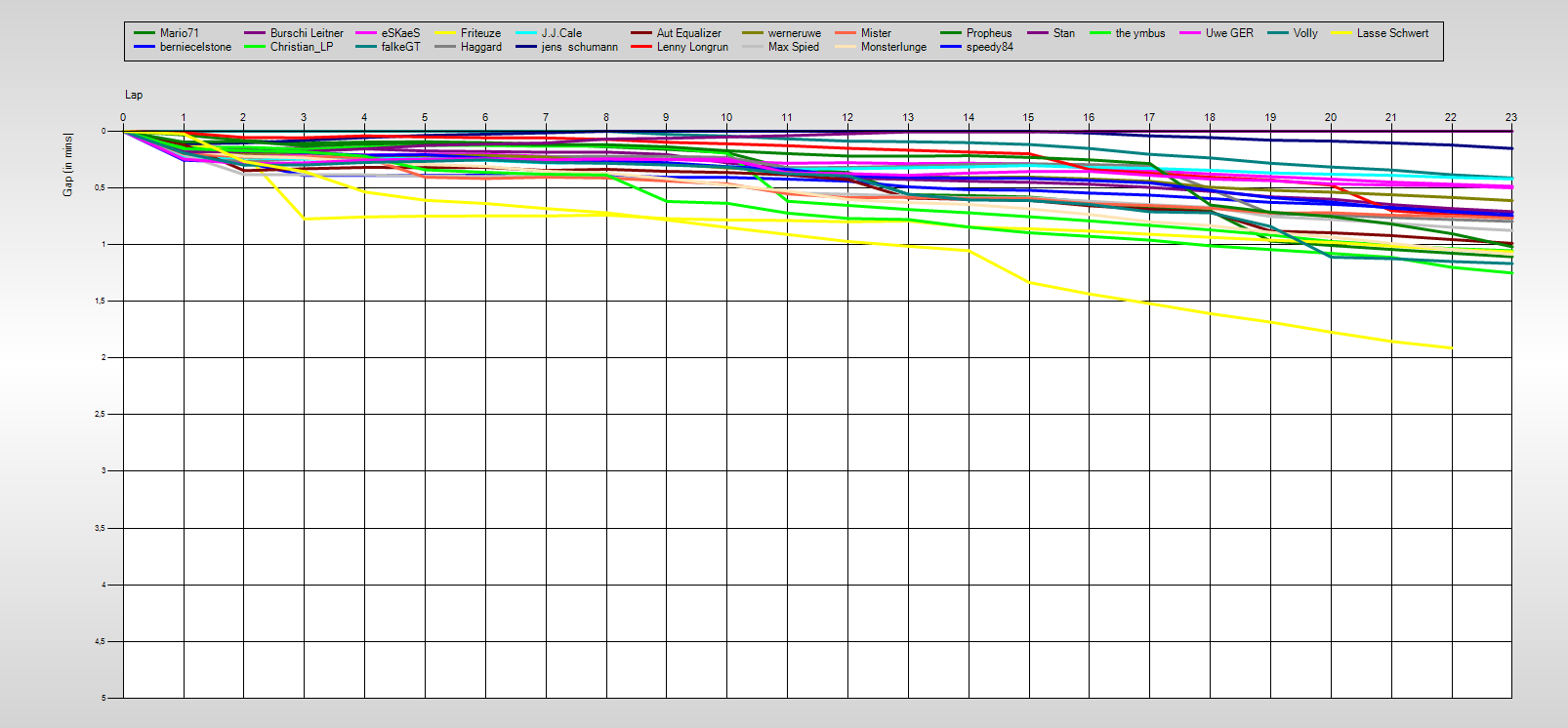The height and width of the screenshot is (728, 1568).
Task: Click the gap value 5 on the vertical axis
Action: [103, 698]
